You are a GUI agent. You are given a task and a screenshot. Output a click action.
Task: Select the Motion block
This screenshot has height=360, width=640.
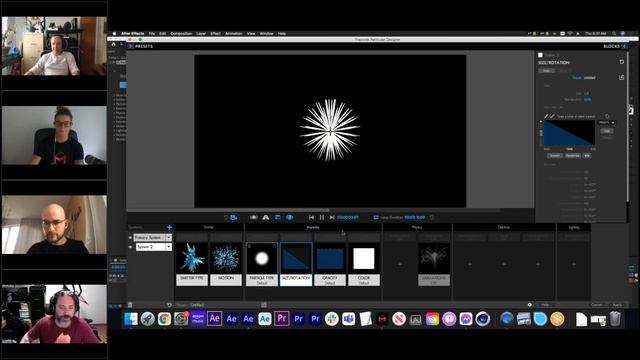click(226, 264)
